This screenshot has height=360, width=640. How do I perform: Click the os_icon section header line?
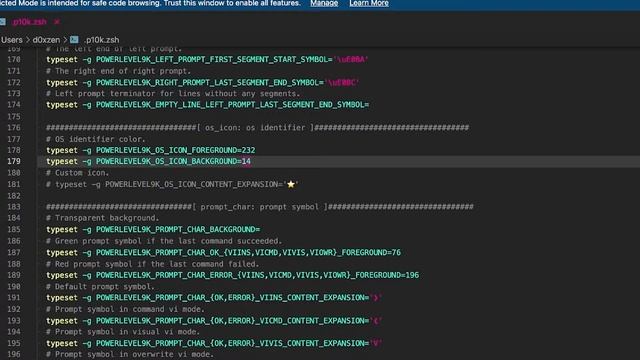(258, 127)
